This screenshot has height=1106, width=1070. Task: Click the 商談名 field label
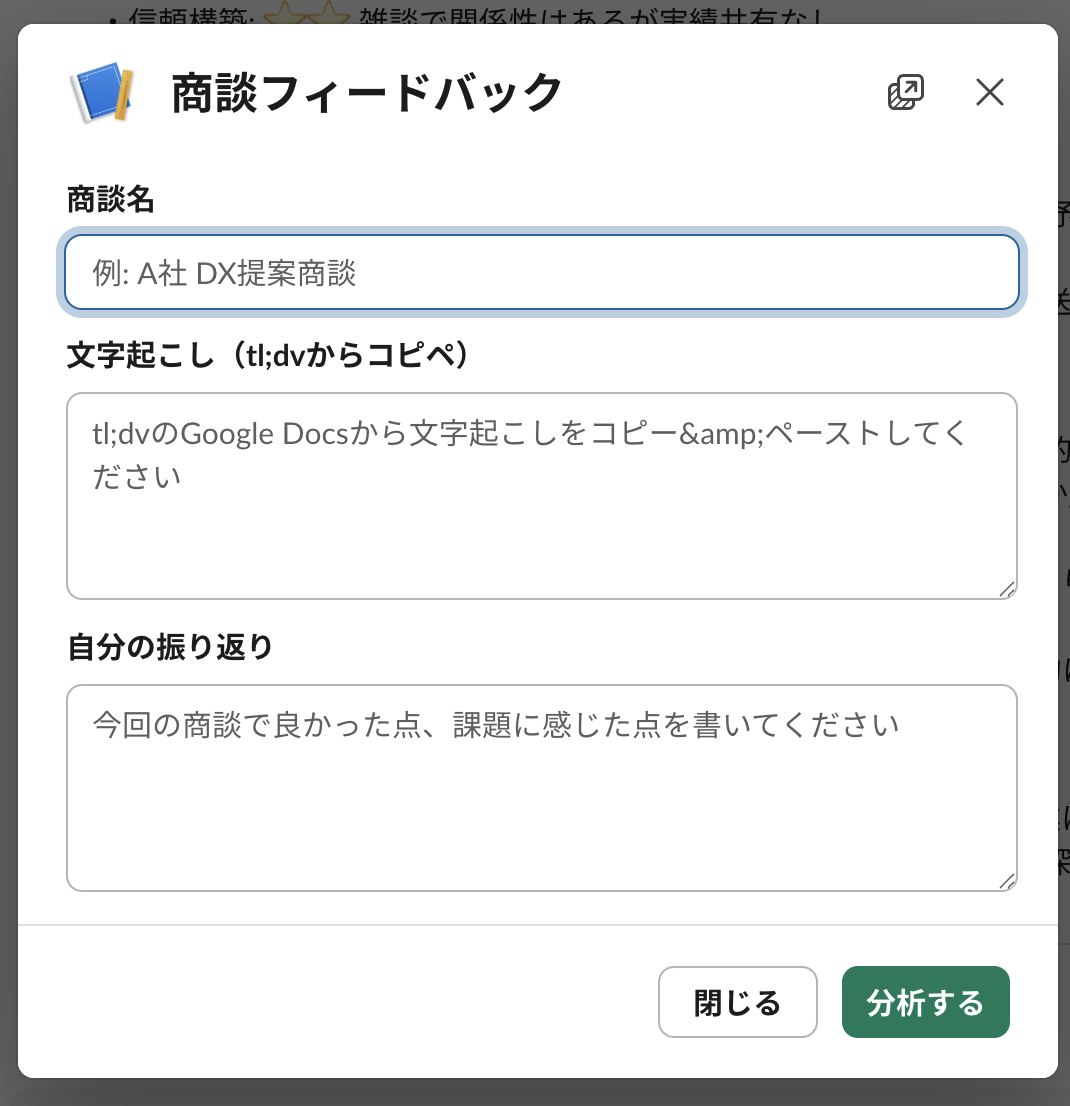111,200
